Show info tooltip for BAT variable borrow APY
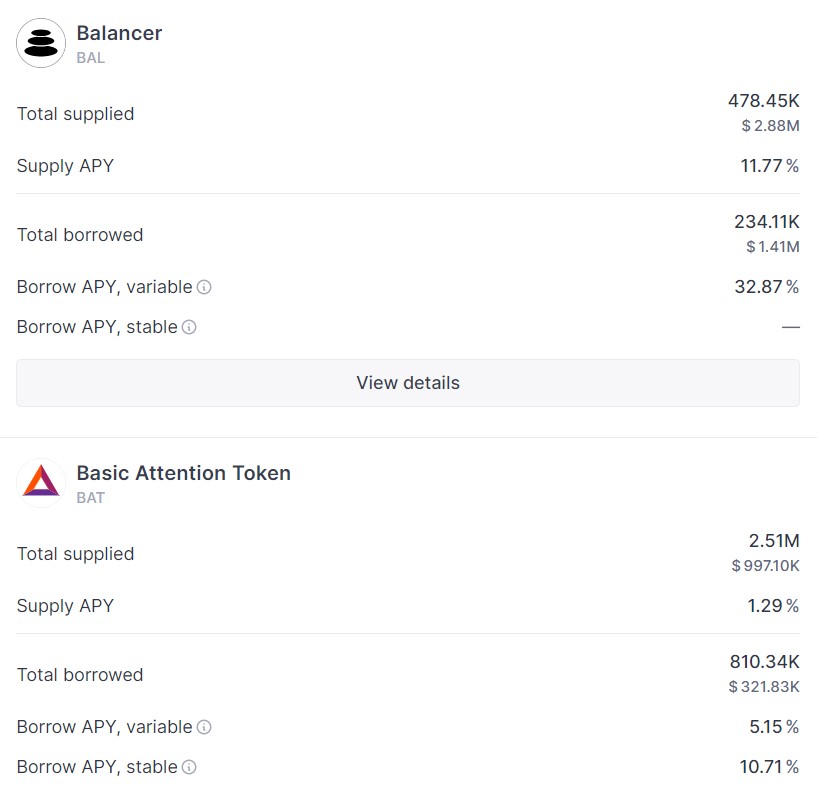817x792 pixels. tap(204, 727)
